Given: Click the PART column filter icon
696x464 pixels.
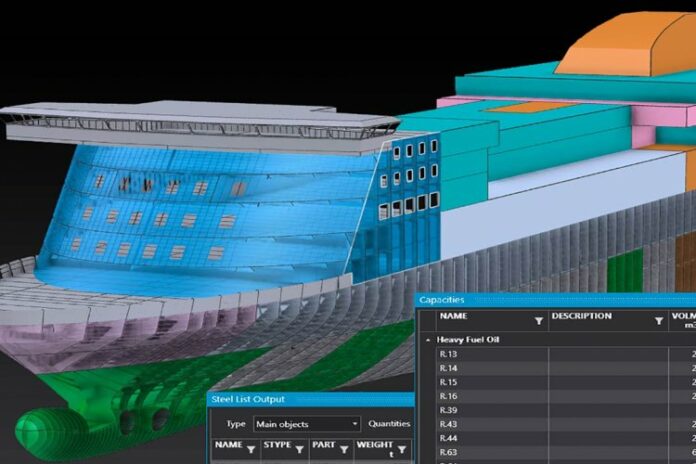Looking at the screenshot, I should 345,449.
